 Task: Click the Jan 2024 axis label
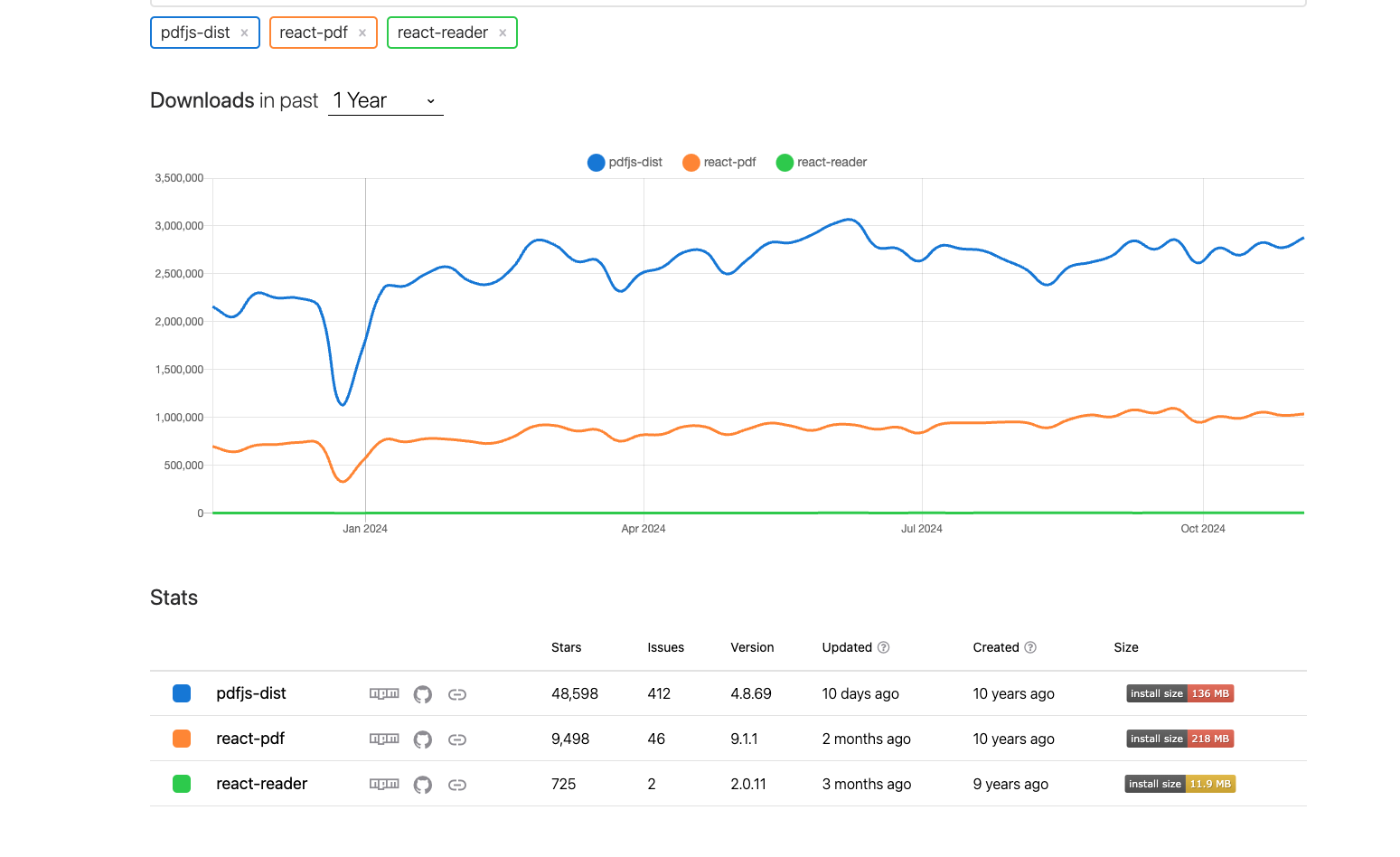coord(365,529)
